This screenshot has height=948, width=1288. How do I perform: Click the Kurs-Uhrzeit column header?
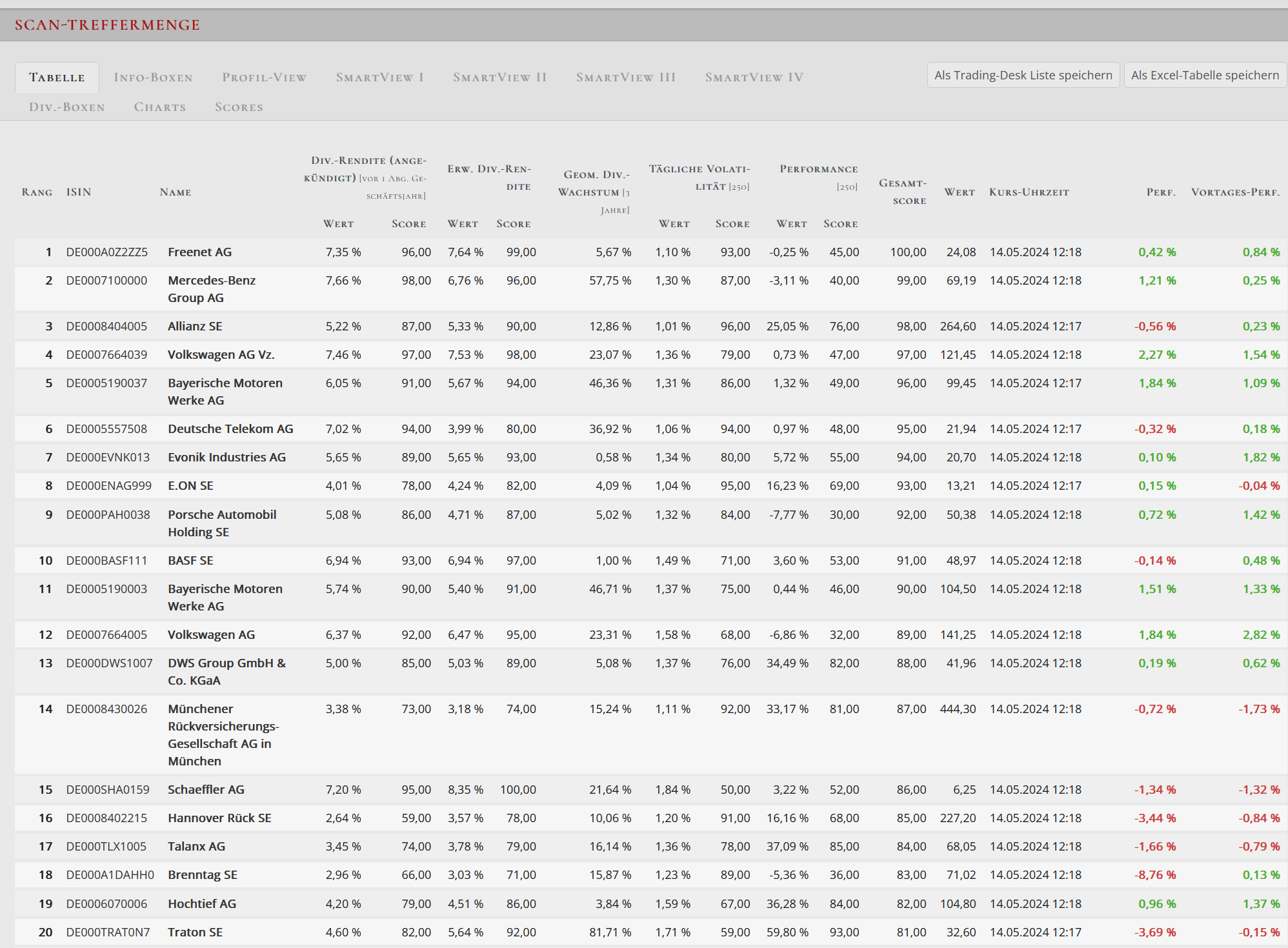[1029, 192]
